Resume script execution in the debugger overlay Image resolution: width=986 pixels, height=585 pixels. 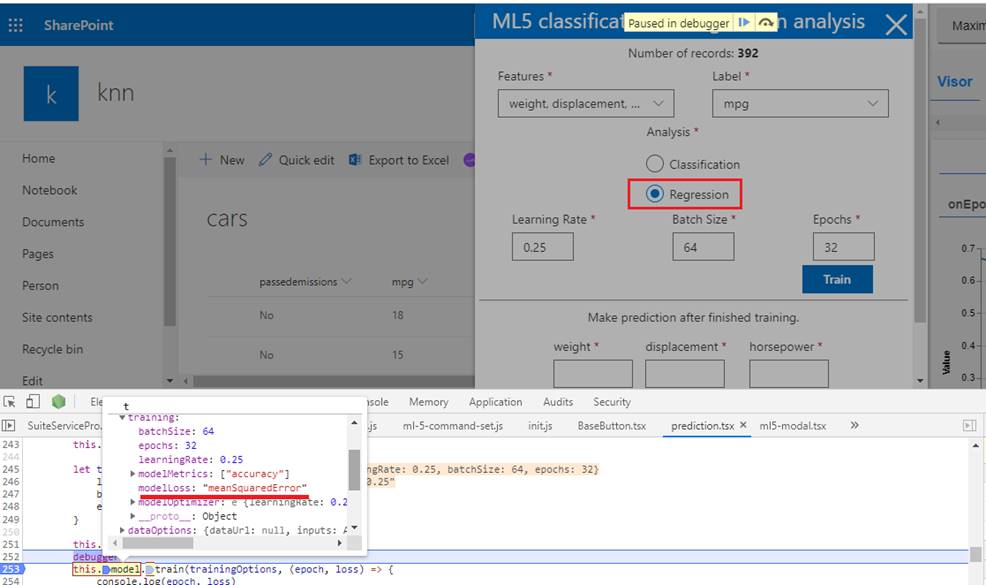[x=744, y=23]
